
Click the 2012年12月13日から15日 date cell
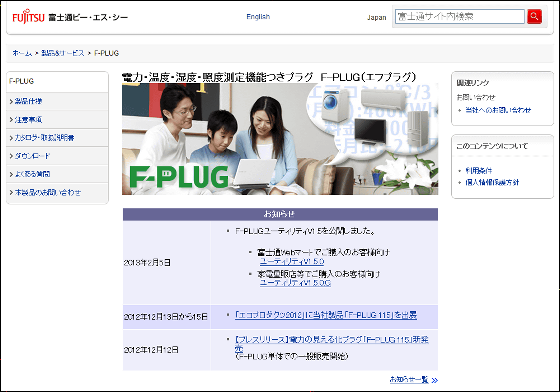(167, 317)
